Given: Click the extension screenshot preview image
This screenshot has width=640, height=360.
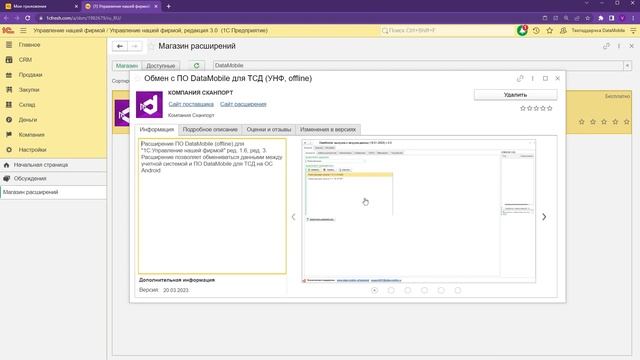Looking at the screenshot, I should 419,211.
